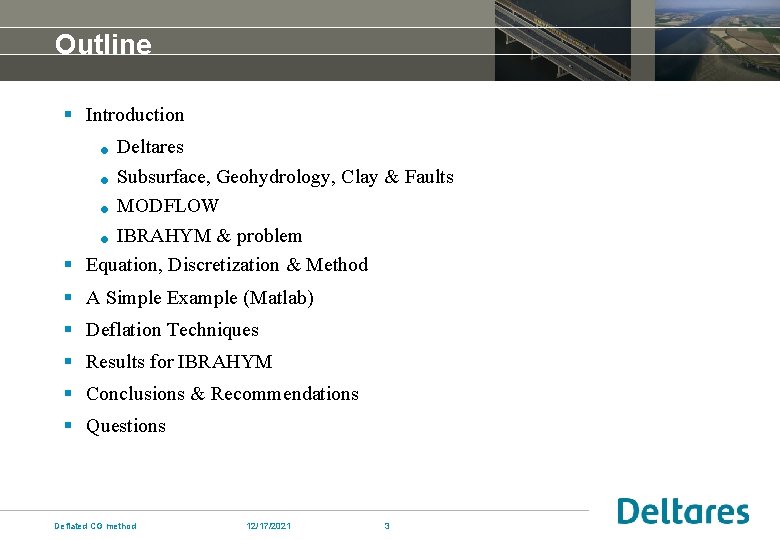Select the 'IBRAHYM & problem' sub-bullet
Screen dimensions: 780x540
[209, 236]
